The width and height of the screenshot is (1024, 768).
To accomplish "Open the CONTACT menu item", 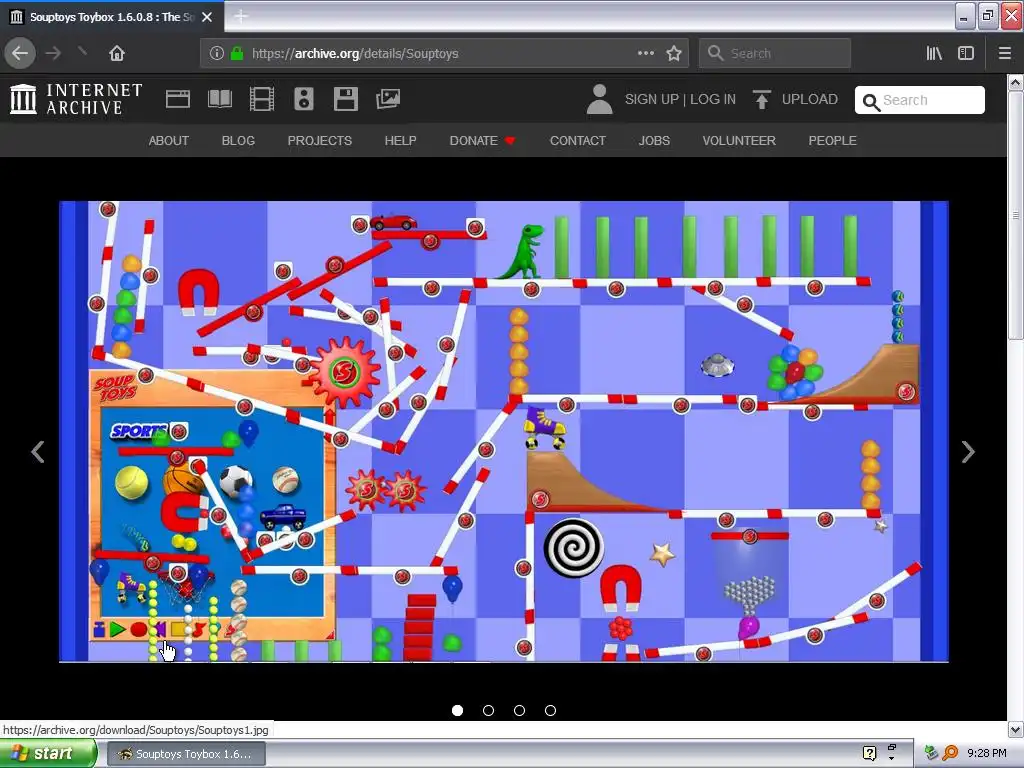I will tap(577, 140).
